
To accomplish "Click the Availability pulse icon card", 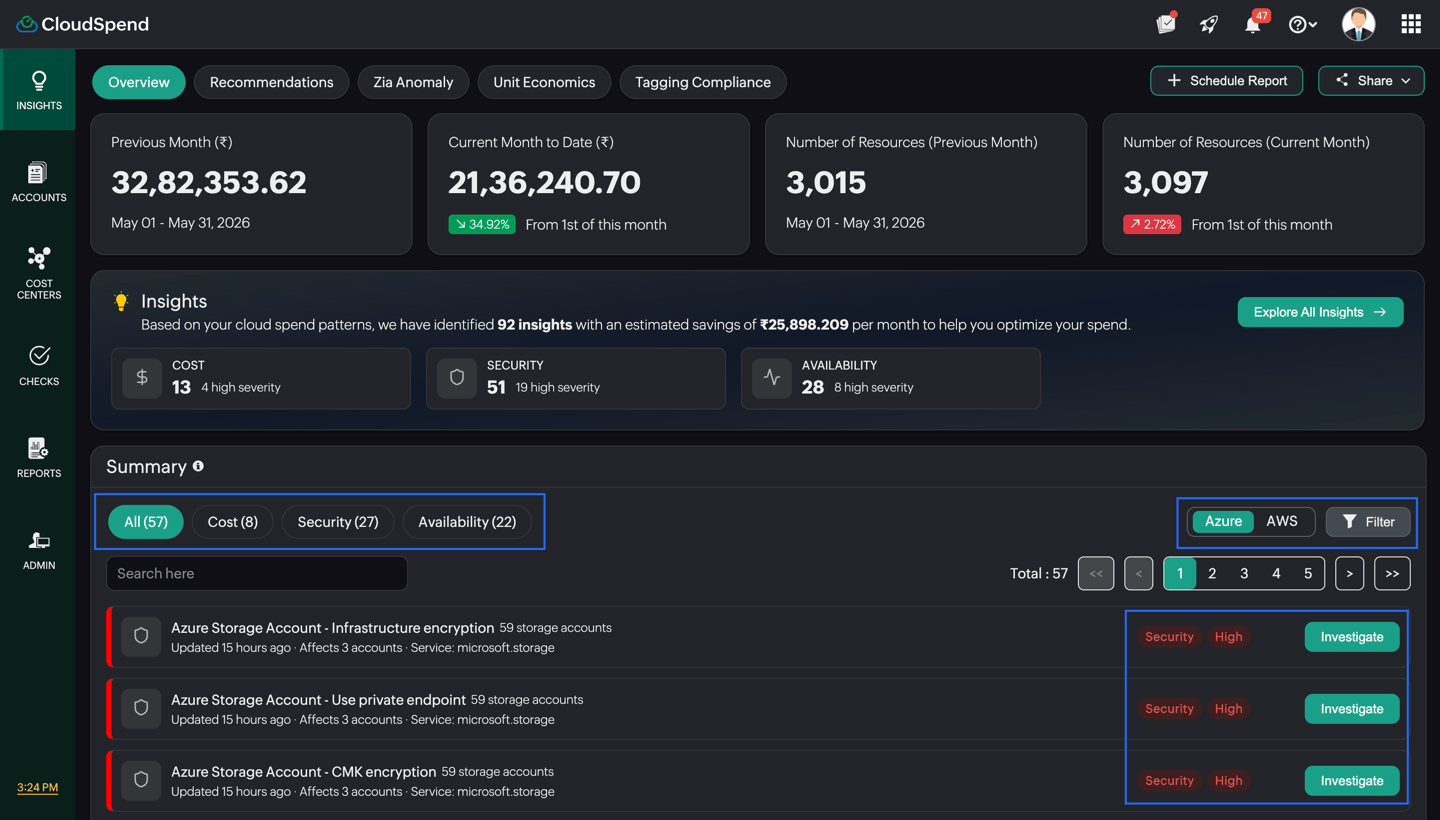I will point(772,377).
